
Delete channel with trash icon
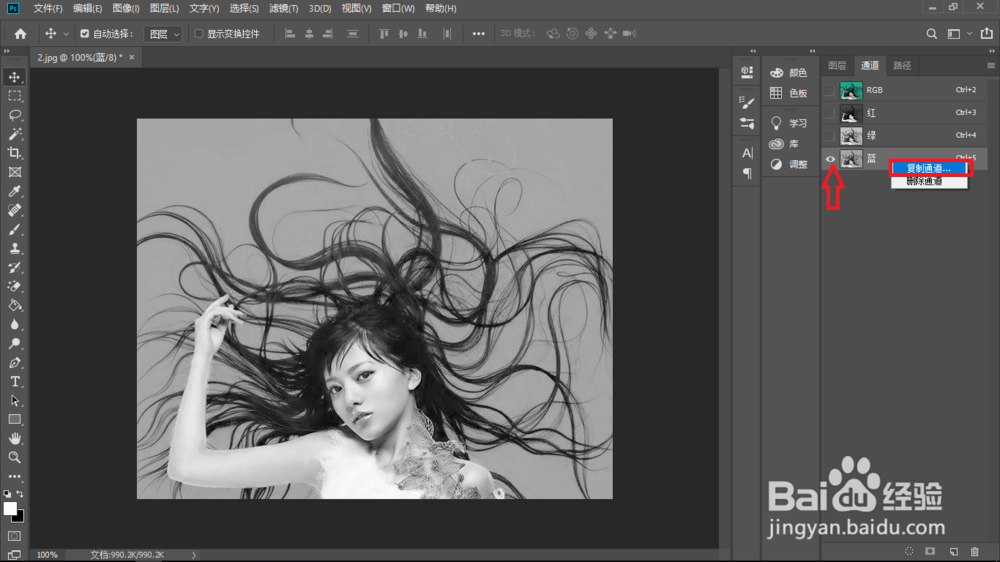974,551
